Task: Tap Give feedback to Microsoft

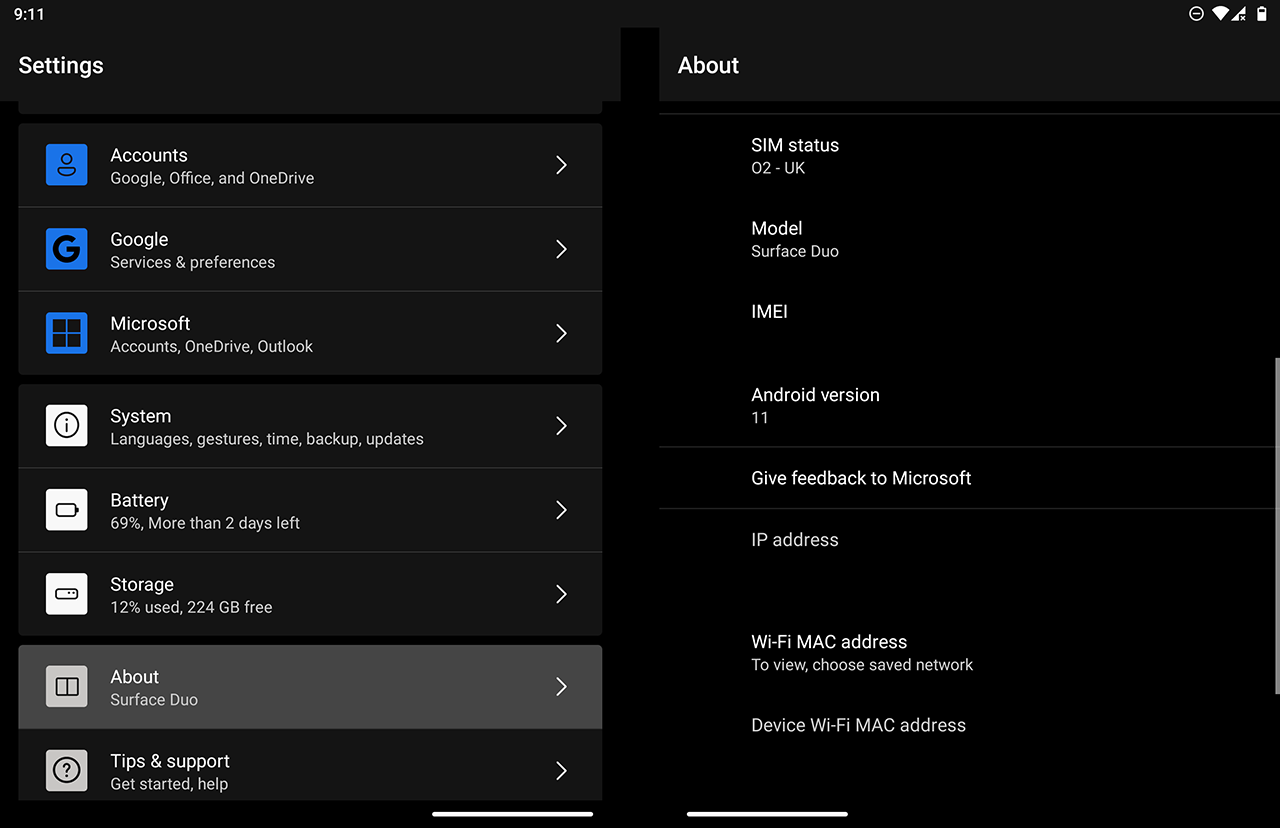Action: coord(966,478)
